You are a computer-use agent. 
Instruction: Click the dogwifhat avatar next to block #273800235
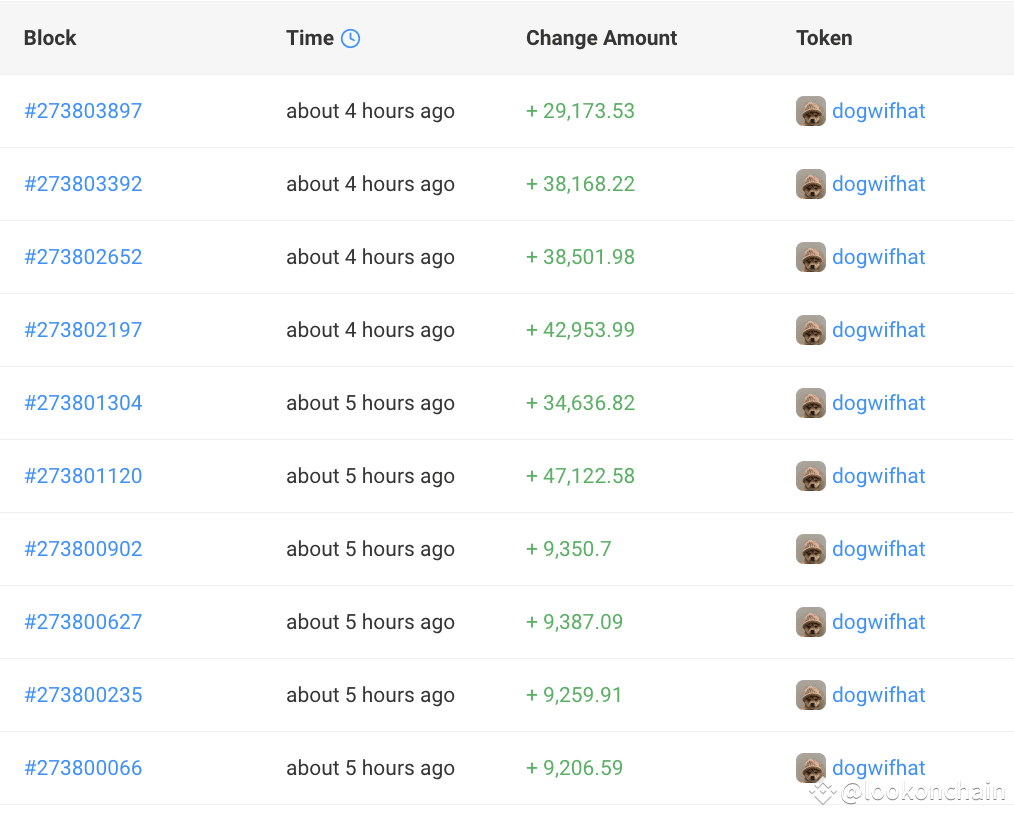(811, 695)
